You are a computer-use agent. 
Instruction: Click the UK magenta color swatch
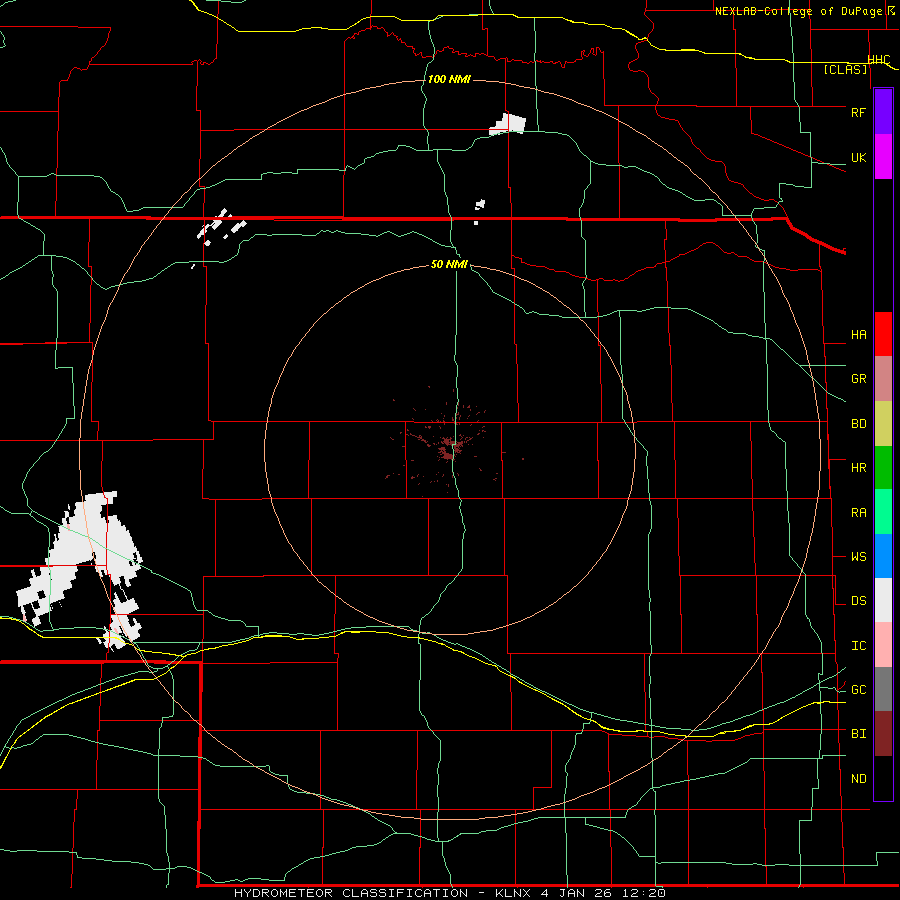click(883, 157)
